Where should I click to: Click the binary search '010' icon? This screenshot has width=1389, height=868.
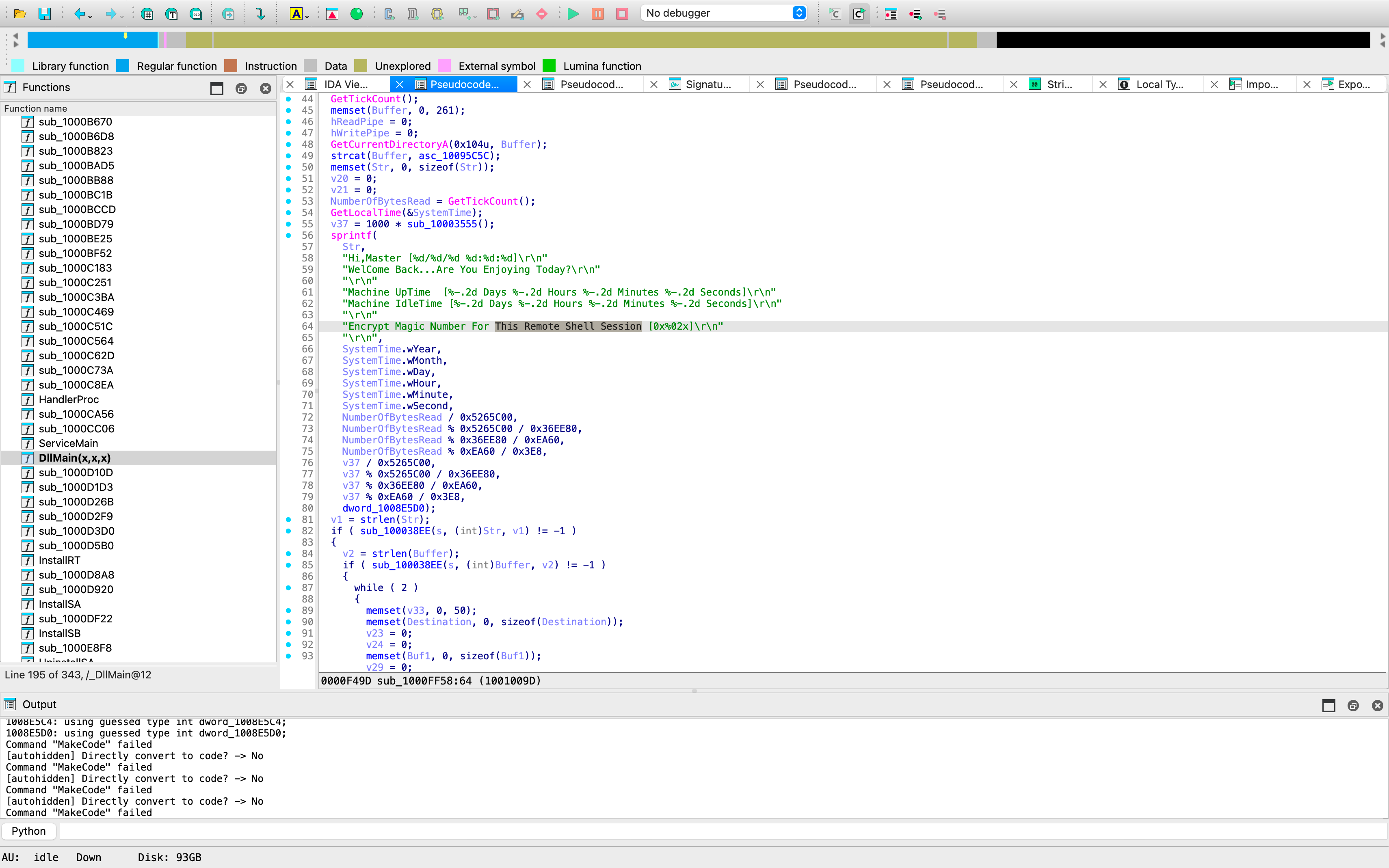(x=196, y=14)
